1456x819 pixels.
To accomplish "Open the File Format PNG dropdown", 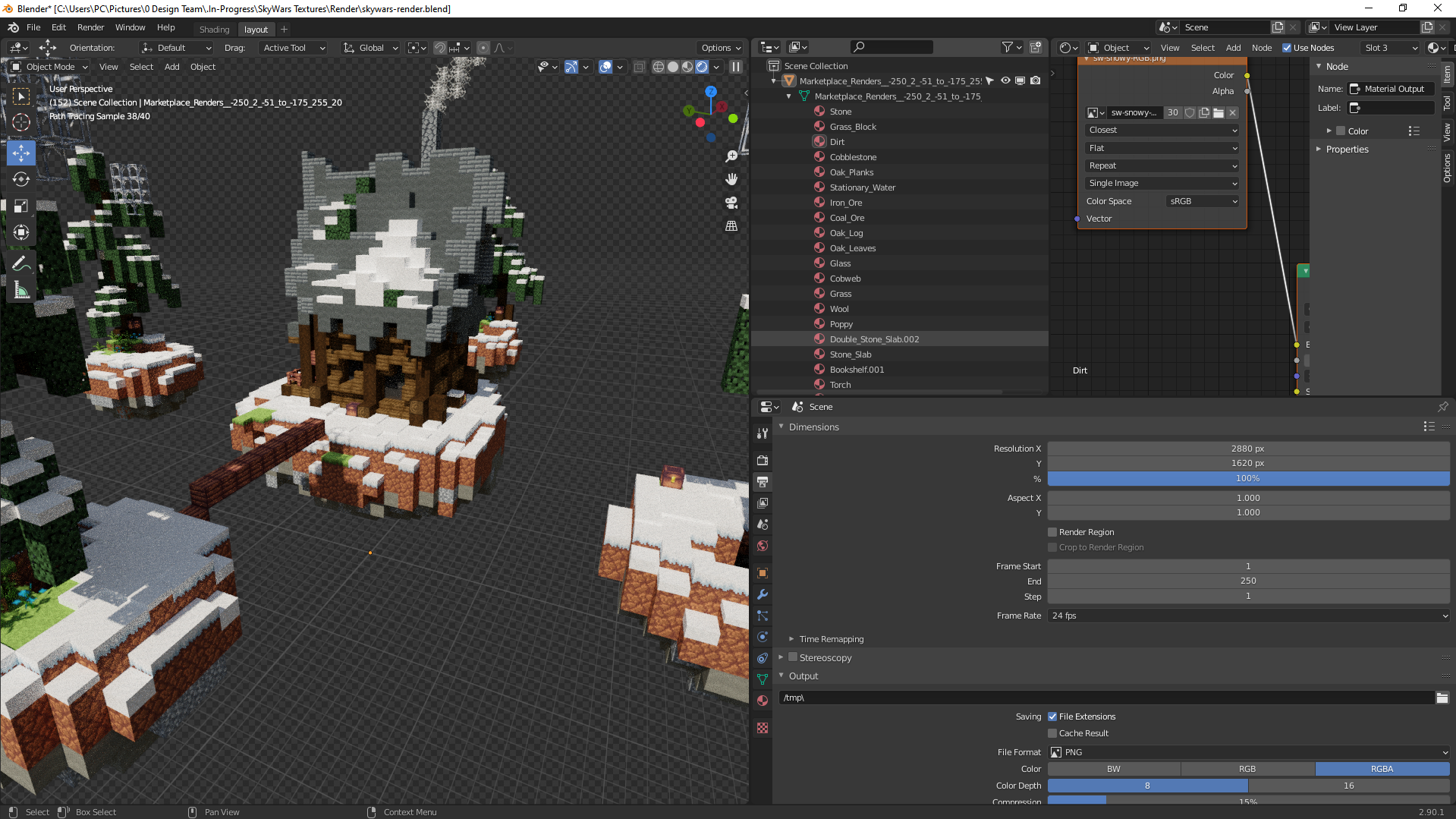I will (x=1248, y=752).
